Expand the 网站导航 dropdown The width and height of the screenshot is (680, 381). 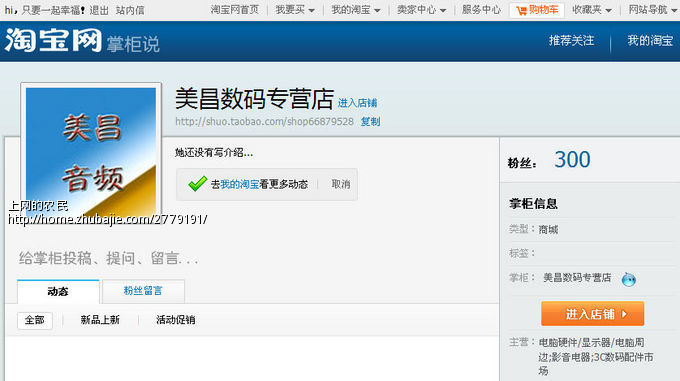click(x=653, y=10)
